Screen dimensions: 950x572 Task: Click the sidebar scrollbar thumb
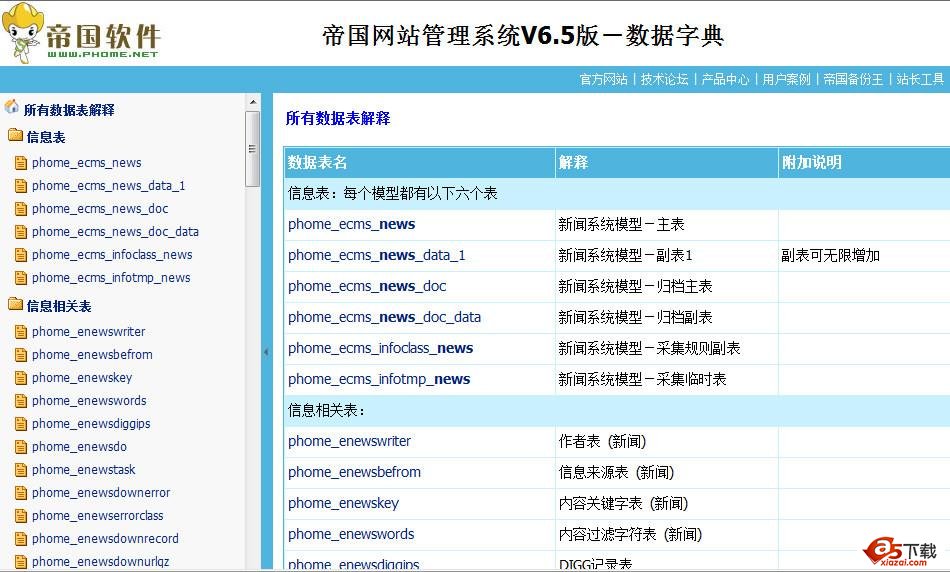[x=253, y=148]
